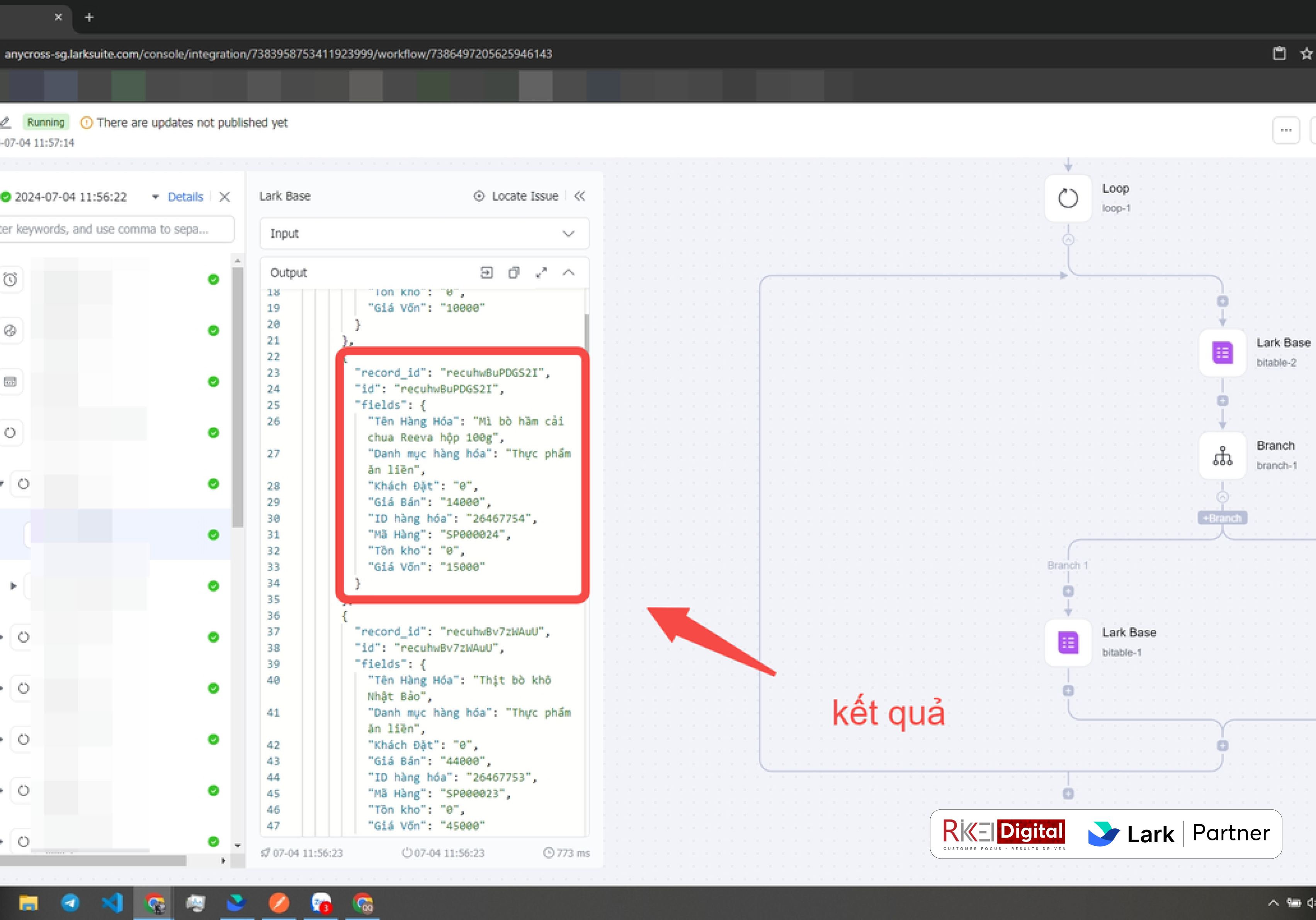Screen dimensions: 1316x920
Task: Click the clock icon in the run step list
Action: point(11,279)
